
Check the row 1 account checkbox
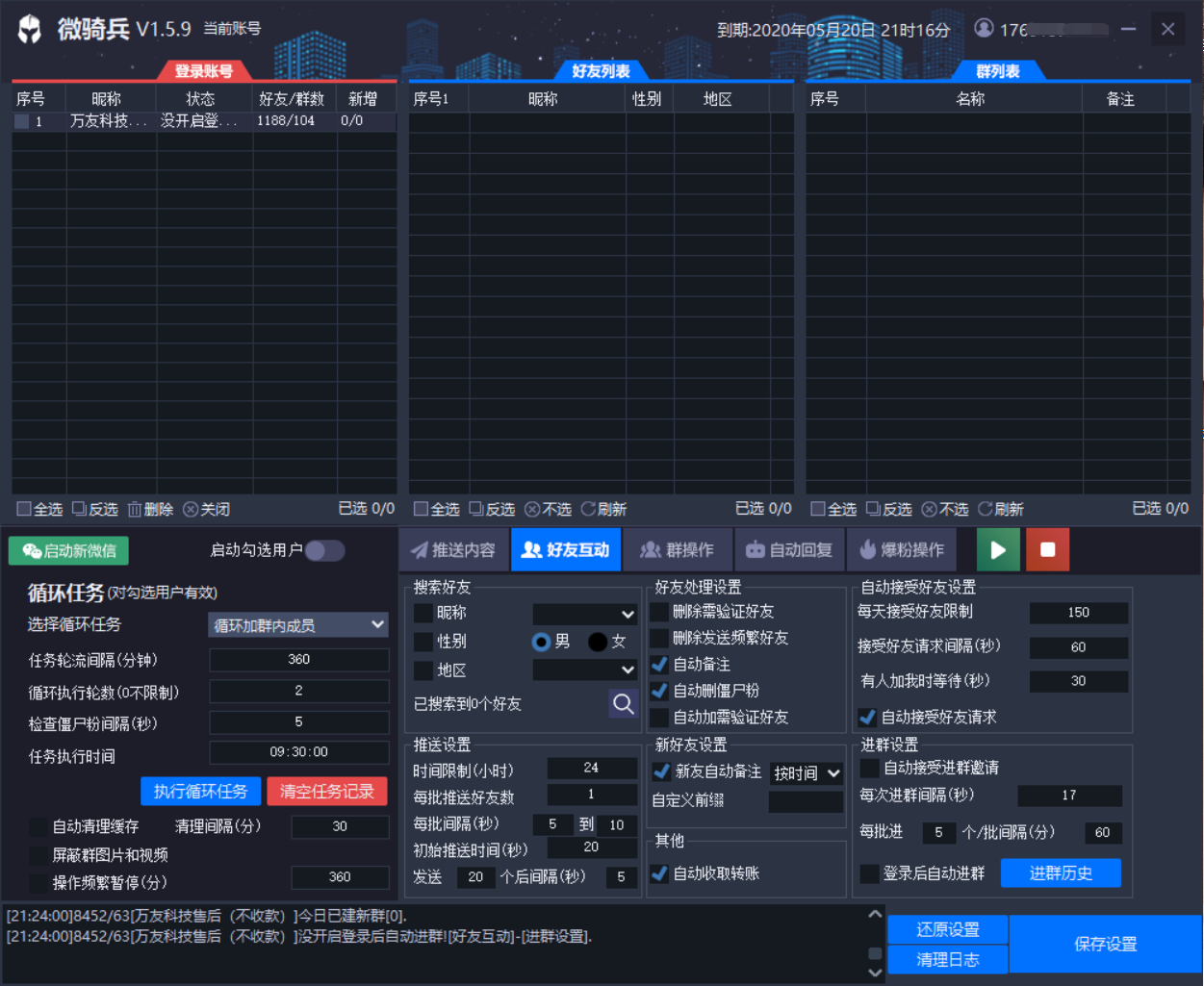tap(21, 121)
